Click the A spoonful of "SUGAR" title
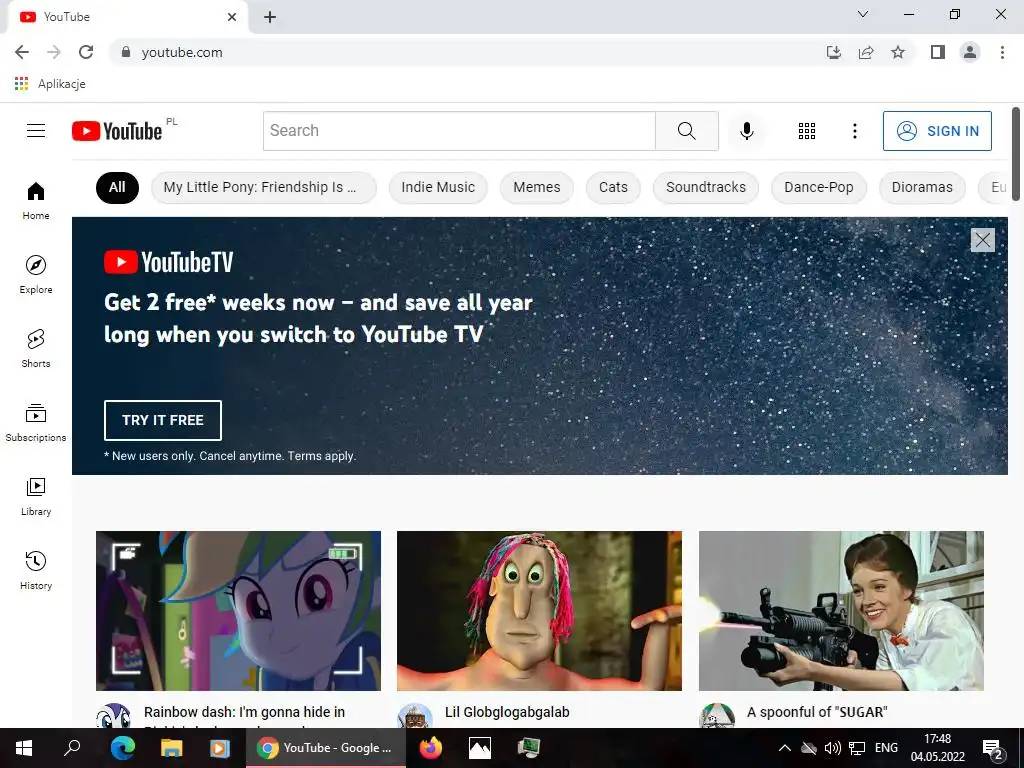Image resolution: width=1024 pixels, height=768 pixels. 817,712
